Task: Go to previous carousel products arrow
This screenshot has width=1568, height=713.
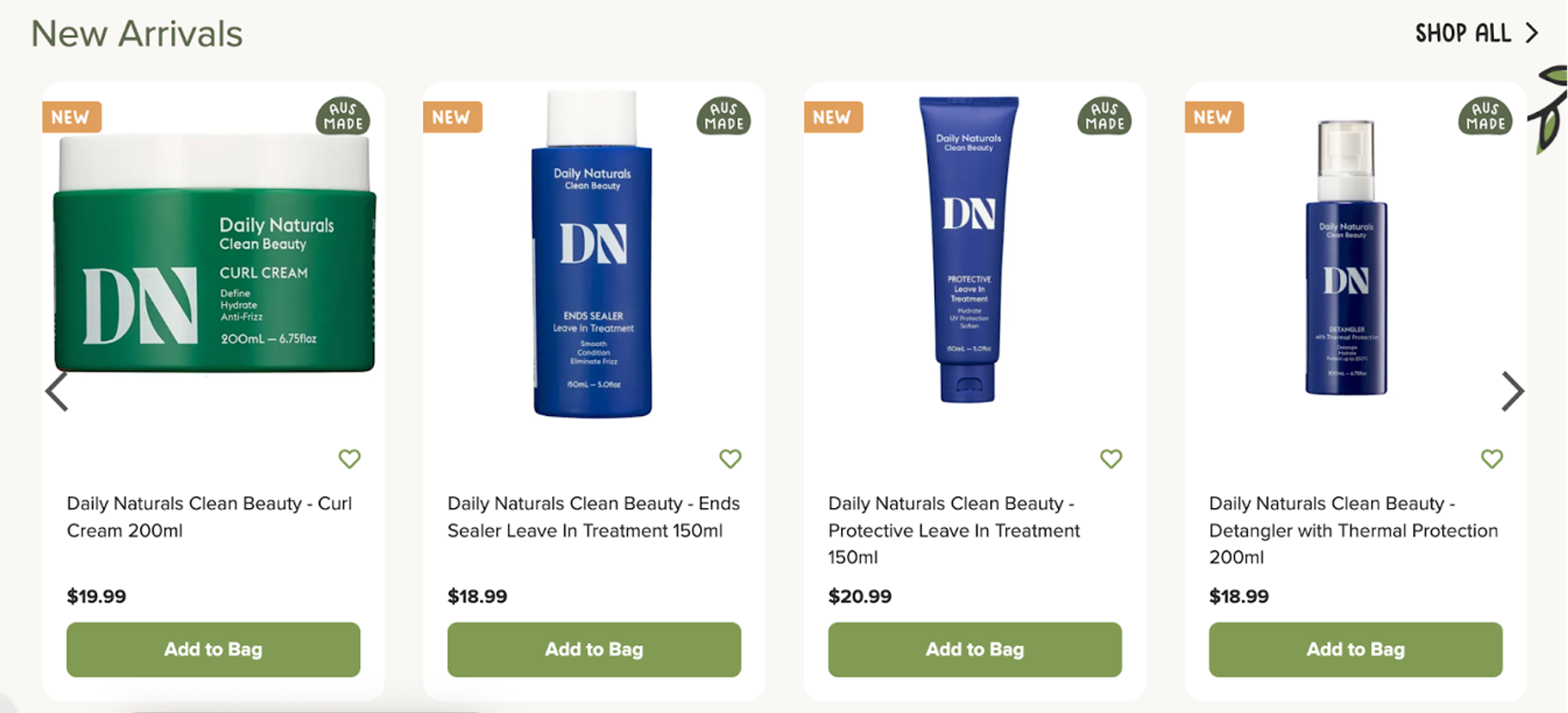Action: pyautogui.click(x=57, y=392)
